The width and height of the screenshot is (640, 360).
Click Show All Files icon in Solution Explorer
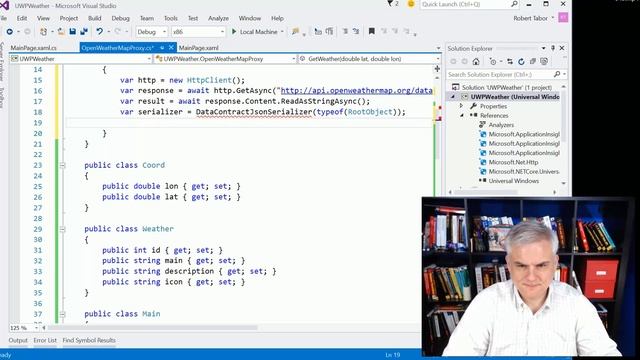pos(544,62)
